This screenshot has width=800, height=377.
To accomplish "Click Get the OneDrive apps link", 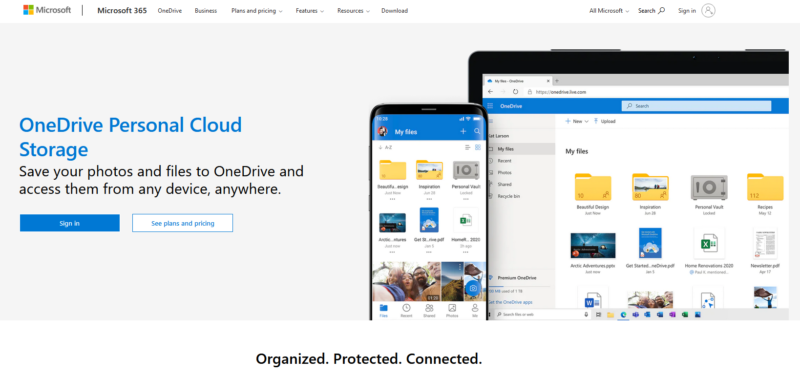I will coord(510,302).
